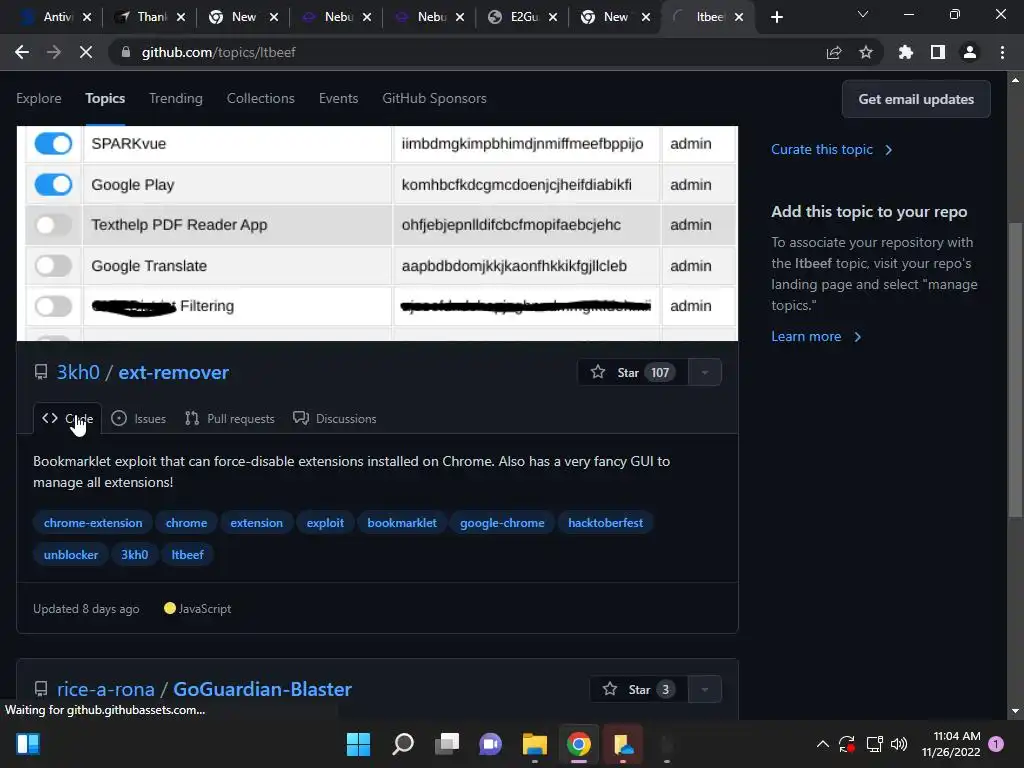This screenshot has width=1024, height=768.
Task: Open File Explorer from taskbar
Action: tap(535, 744)
